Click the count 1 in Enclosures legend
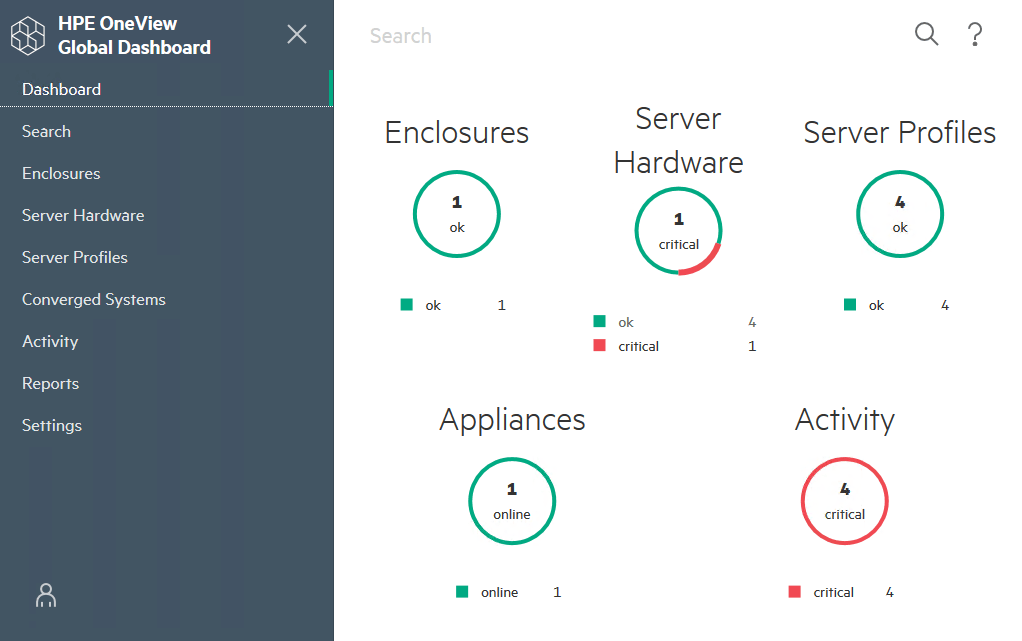Screen dimensions: 1022x641 [502, 305]
